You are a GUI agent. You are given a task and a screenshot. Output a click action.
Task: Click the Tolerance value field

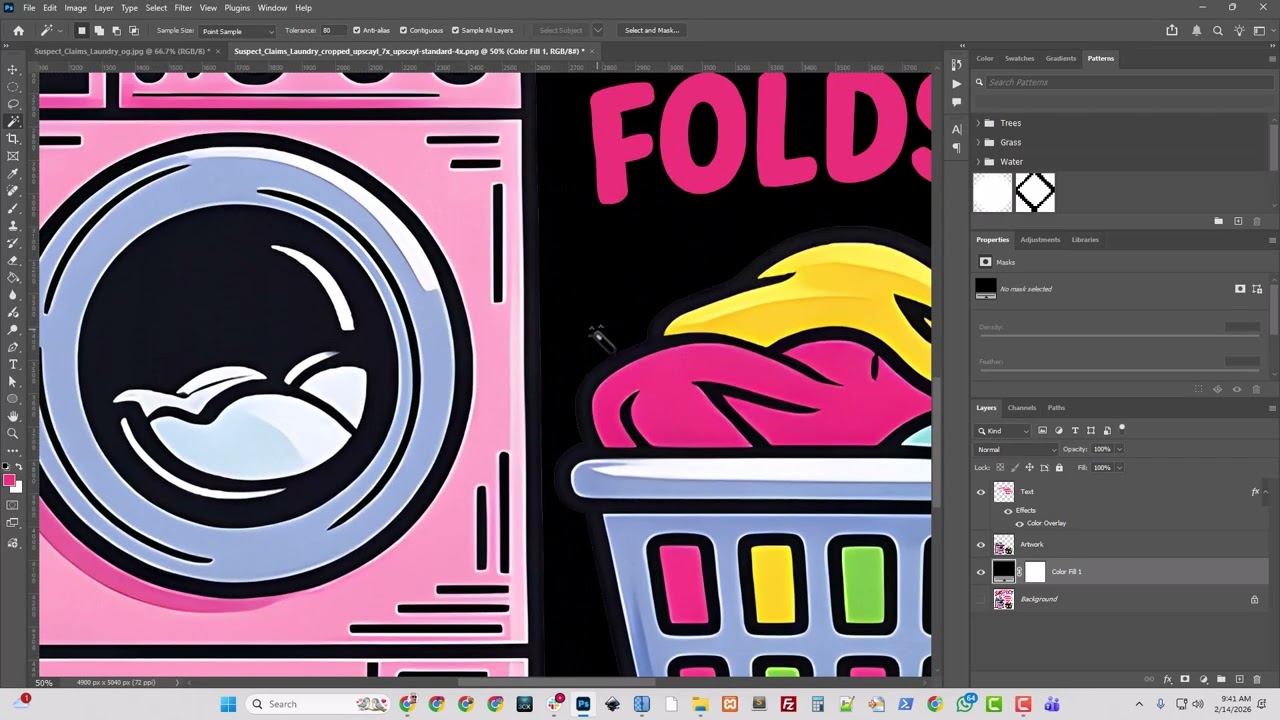coord(332,31)
